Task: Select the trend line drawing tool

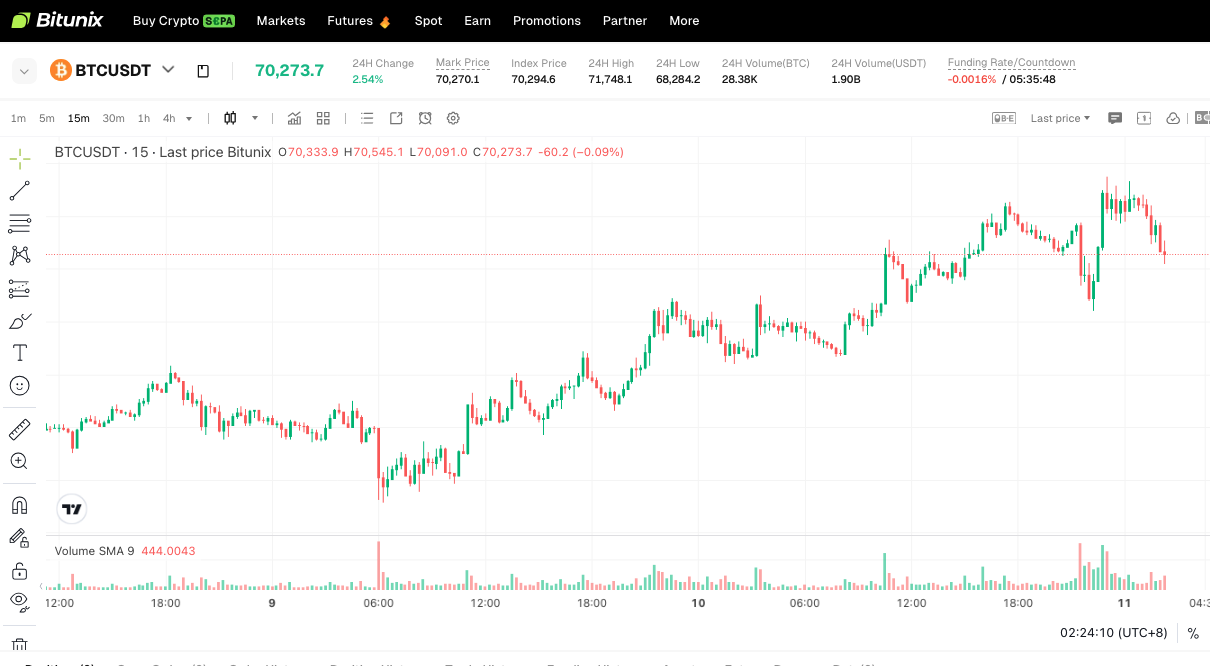Action: click(19, 190)
